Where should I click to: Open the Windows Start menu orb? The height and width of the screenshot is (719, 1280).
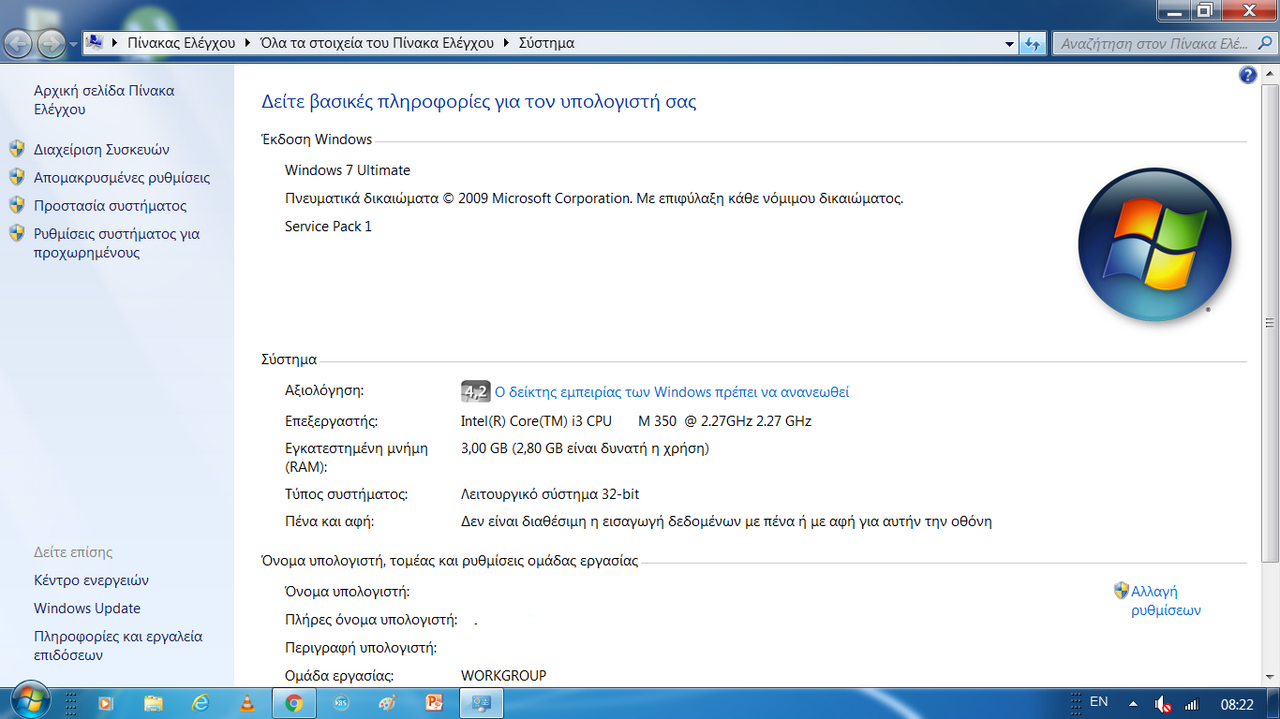point(29,702)
